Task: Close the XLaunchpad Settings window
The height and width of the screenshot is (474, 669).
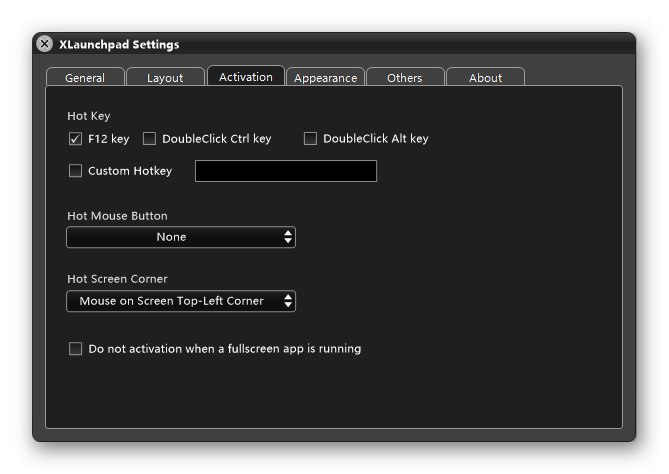Action: (x=44, y=44)
